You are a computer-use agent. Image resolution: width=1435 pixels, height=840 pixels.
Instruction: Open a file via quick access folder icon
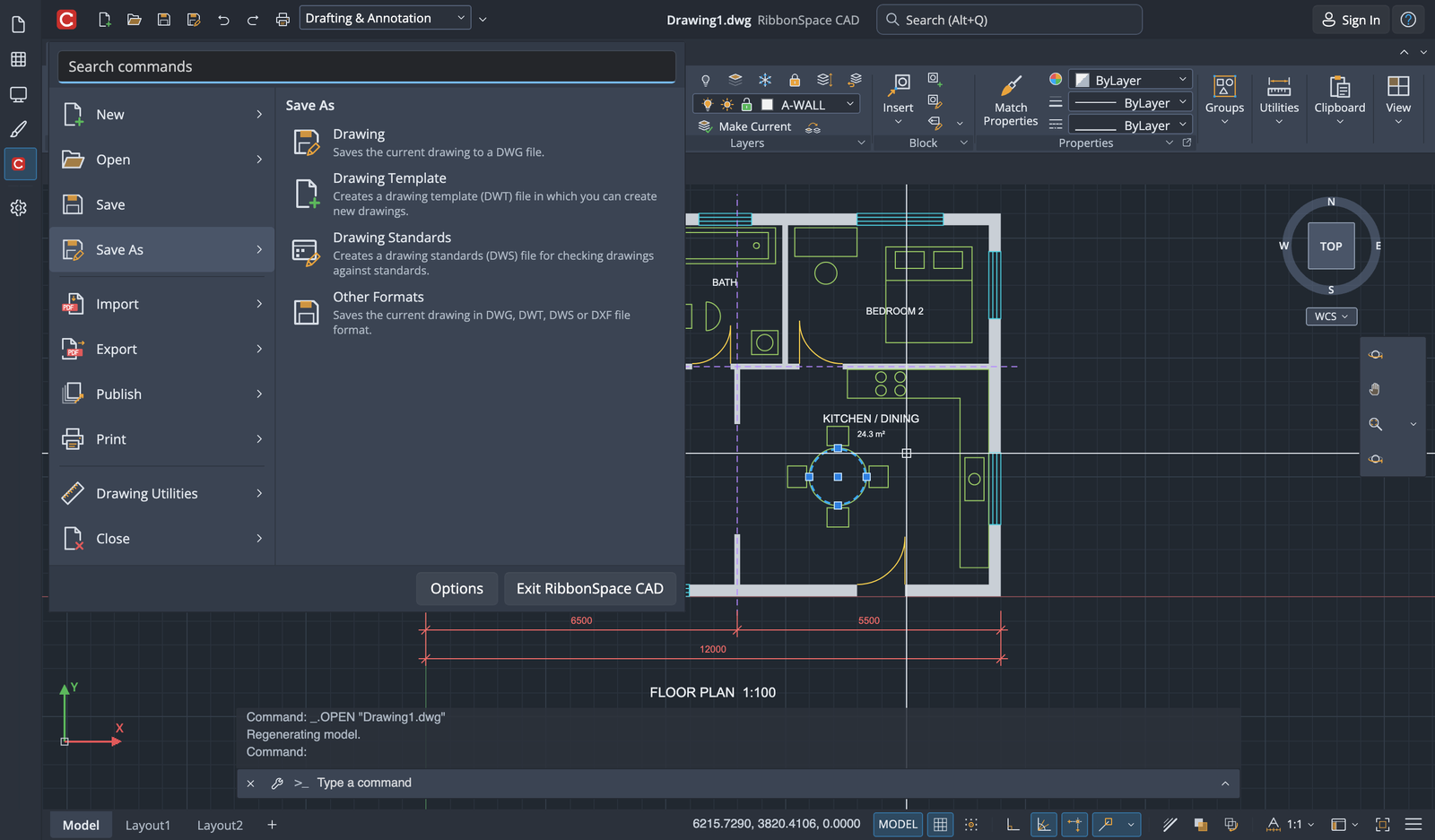[x=135, y=19]
